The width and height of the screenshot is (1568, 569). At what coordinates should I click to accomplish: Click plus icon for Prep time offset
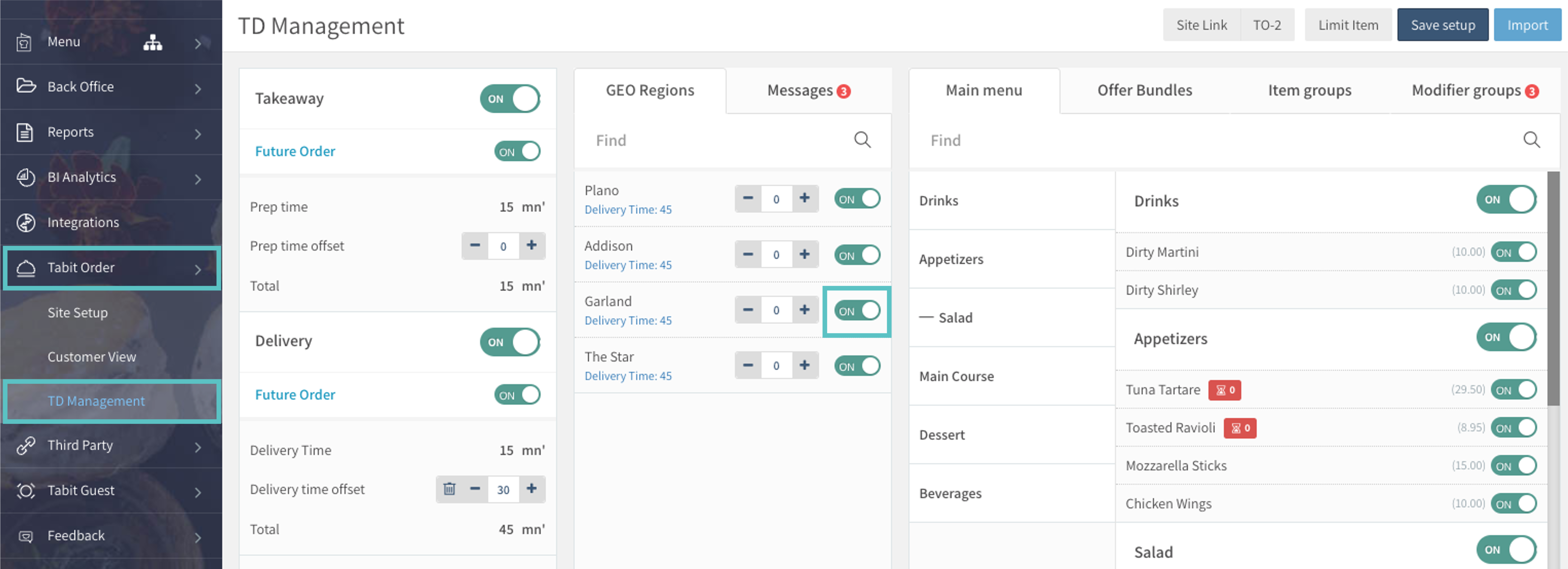[531, 245]
